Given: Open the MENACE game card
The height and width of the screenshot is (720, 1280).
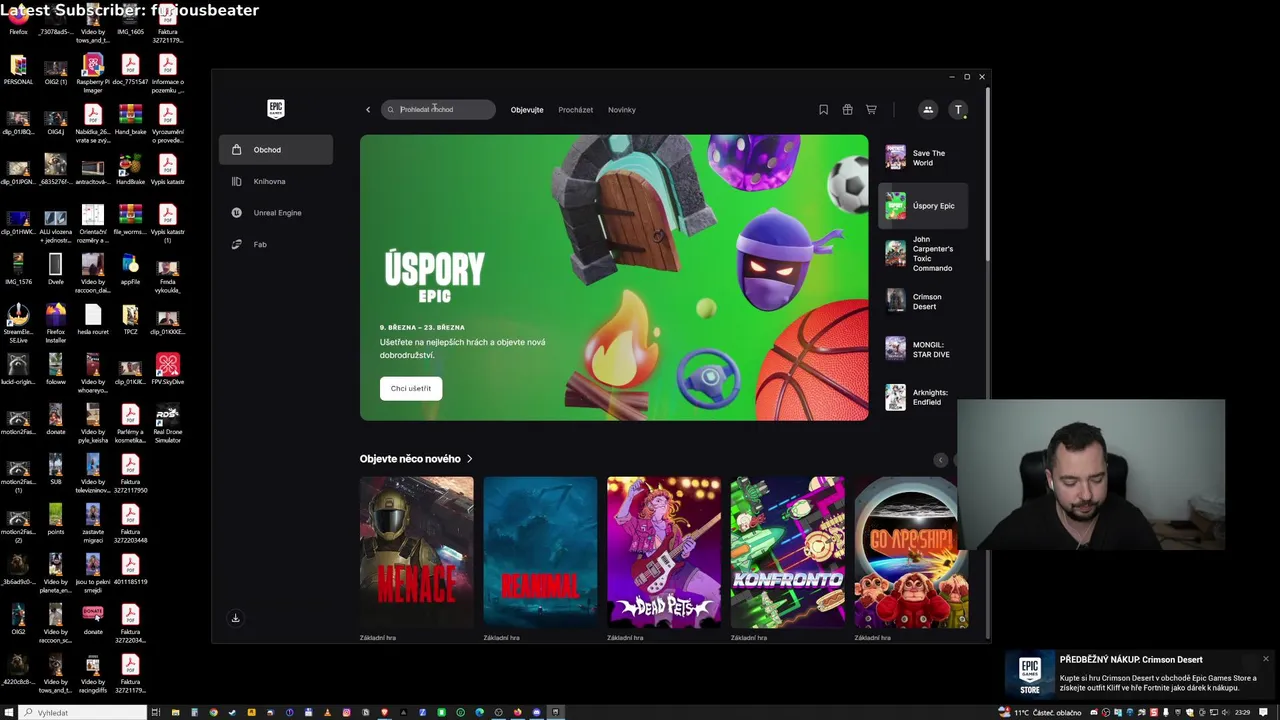Looking at the screenshot, I should tap(417, 552).
